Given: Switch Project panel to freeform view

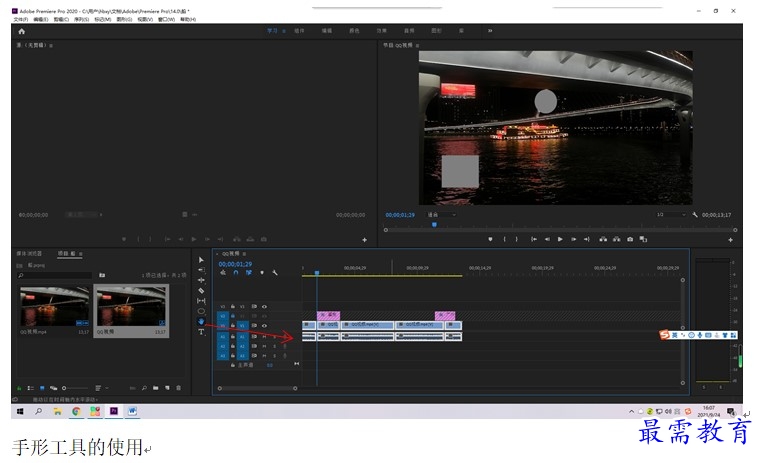Looking at the screenshot, I should (53, 388).
